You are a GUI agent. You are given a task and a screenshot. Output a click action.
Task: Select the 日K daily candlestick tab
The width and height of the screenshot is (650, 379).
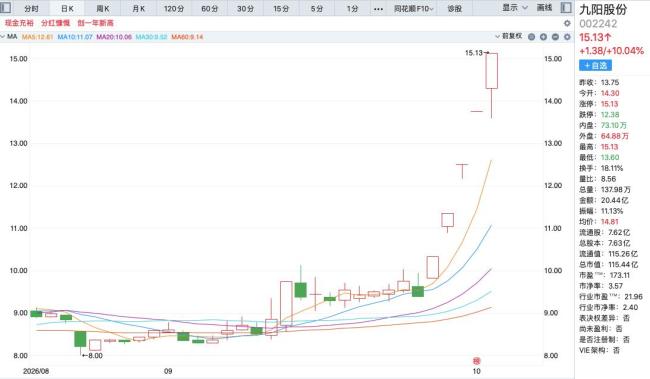(67, 8)
